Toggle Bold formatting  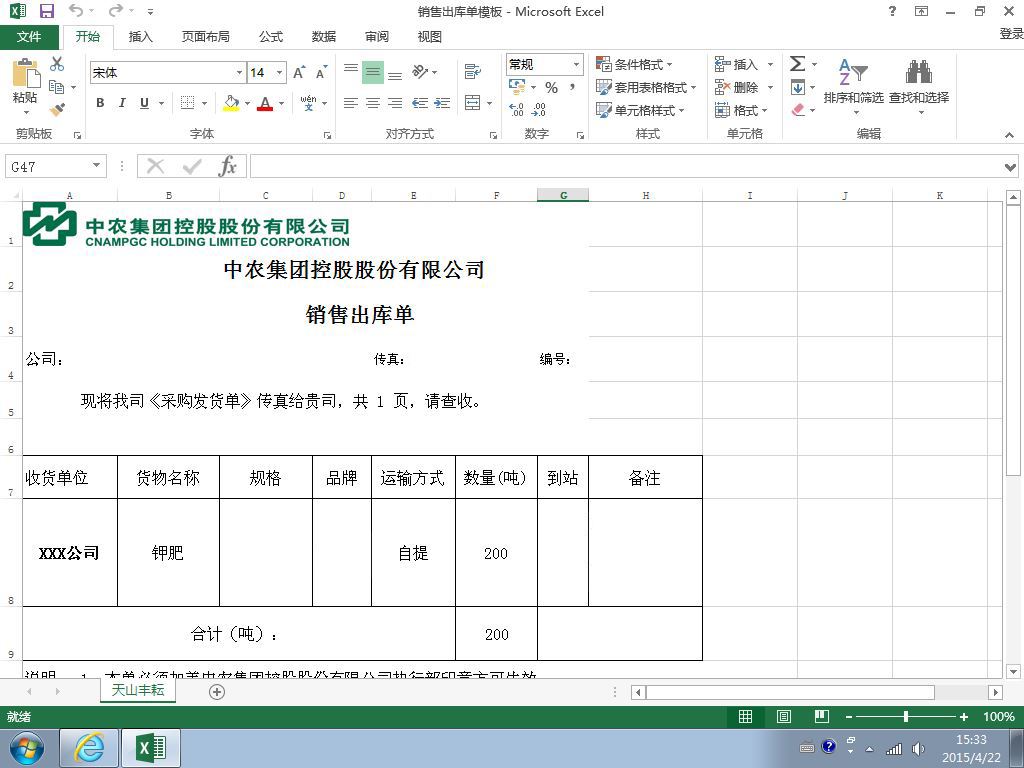pos(100,103)
